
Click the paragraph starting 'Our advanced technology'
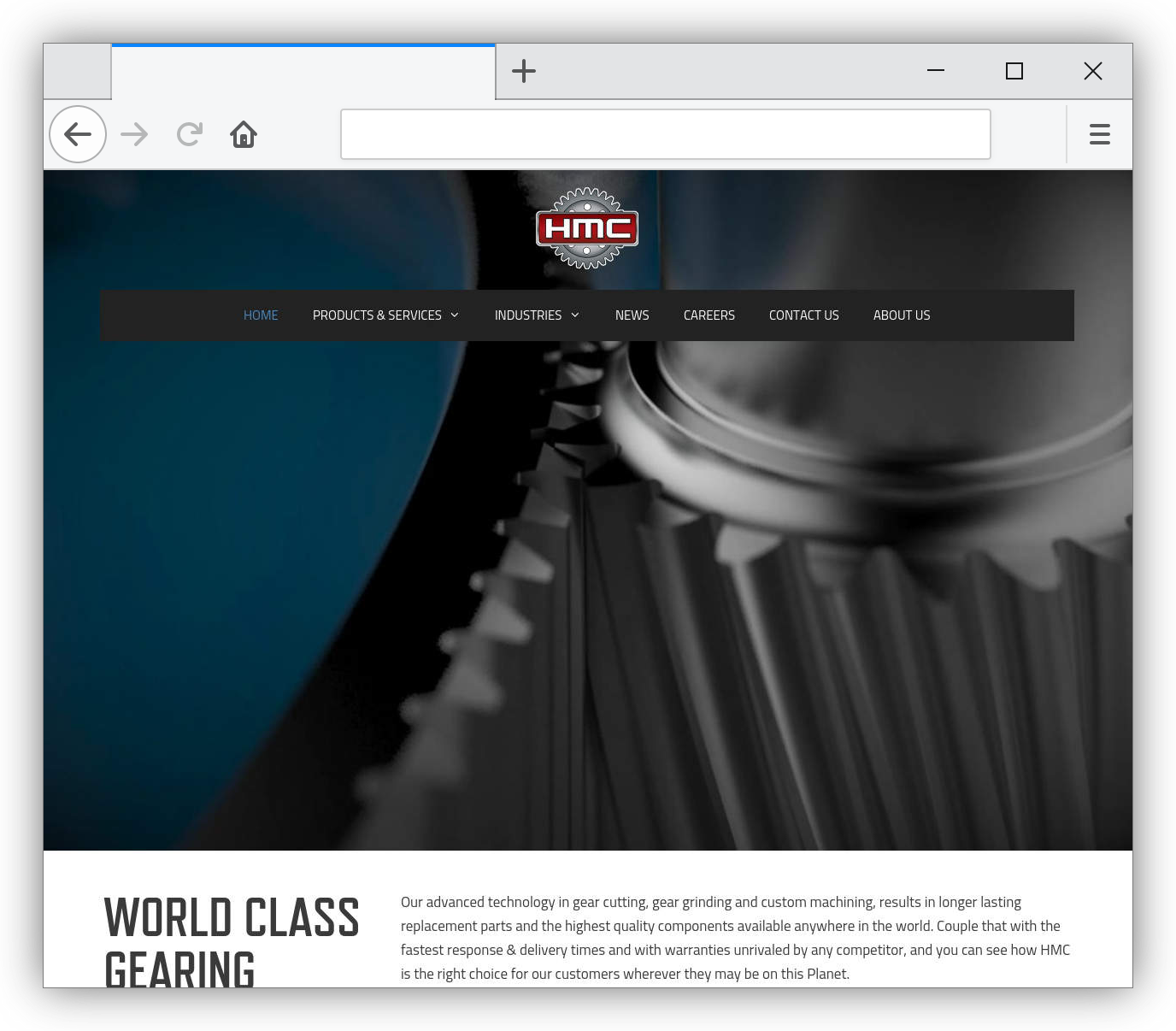pos(736,938)
